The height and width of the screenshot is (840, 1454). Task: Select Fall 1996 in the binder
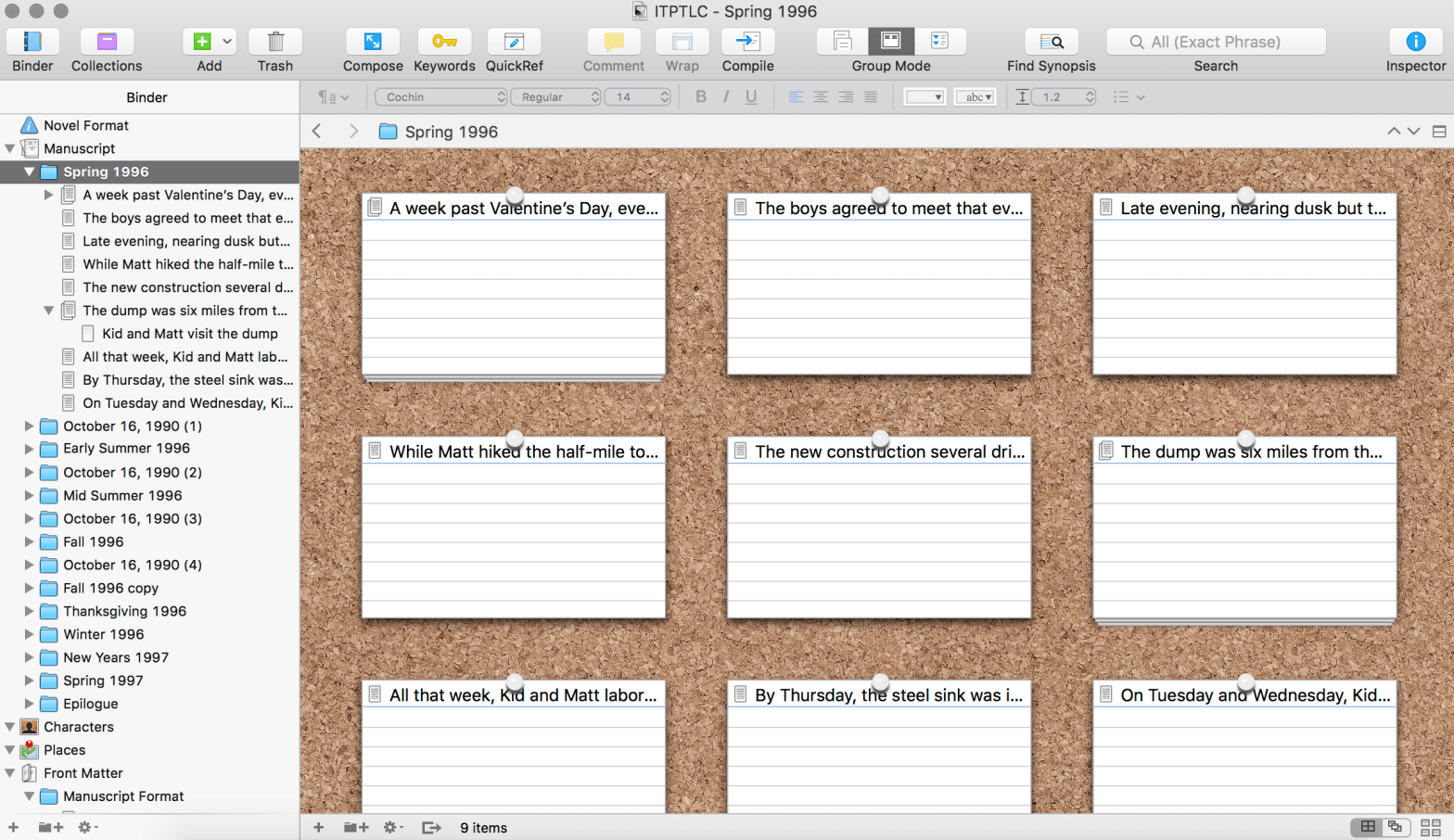click(93, 541)
